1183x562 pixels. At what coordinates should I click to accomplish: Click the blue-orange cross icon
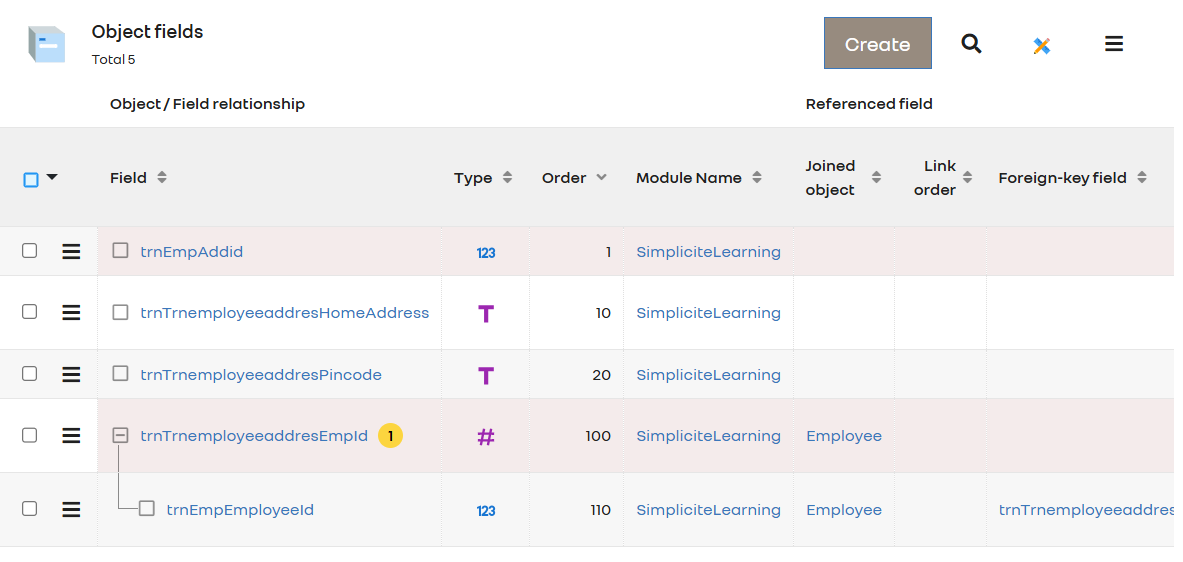coord(1041,45)
